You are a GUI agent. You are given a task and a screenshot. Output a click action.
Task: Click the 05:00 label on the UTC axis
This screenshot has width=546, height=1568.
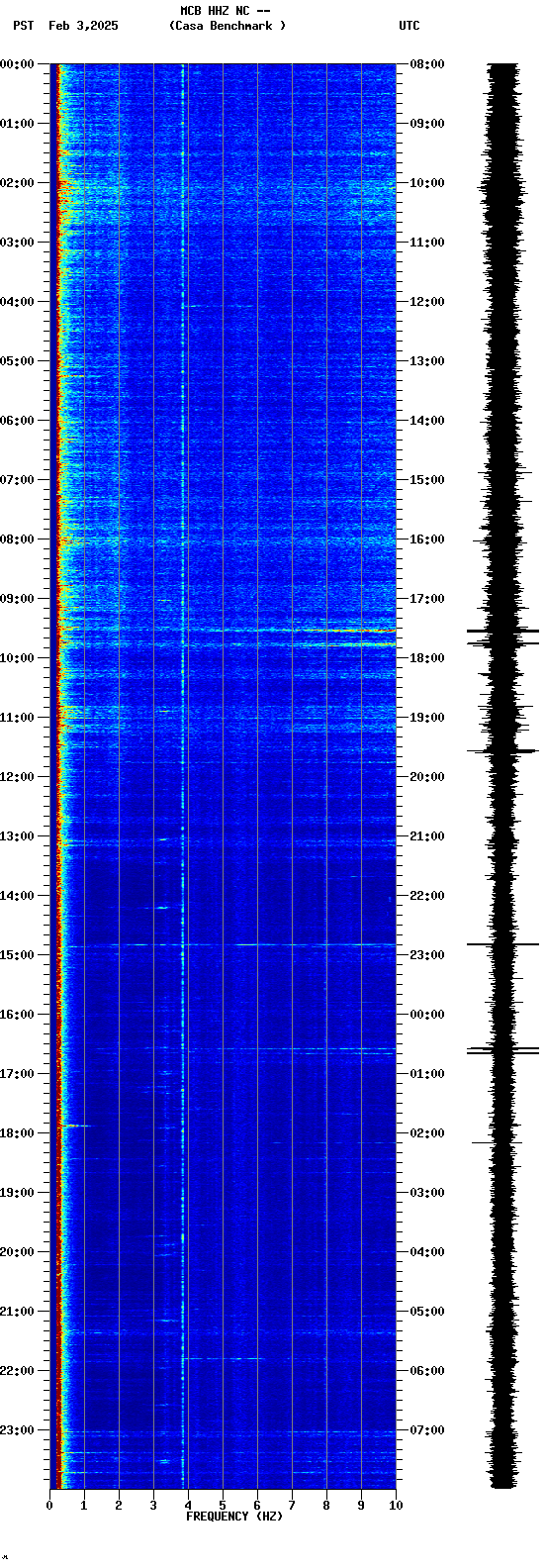pyautogui.click(x=427, y=1312)
